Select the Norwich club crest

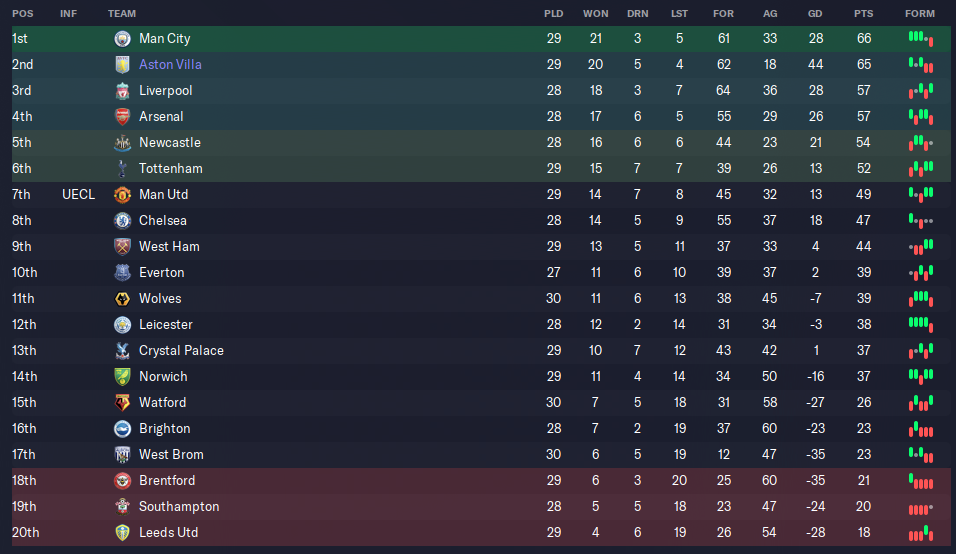click(123, 377)
